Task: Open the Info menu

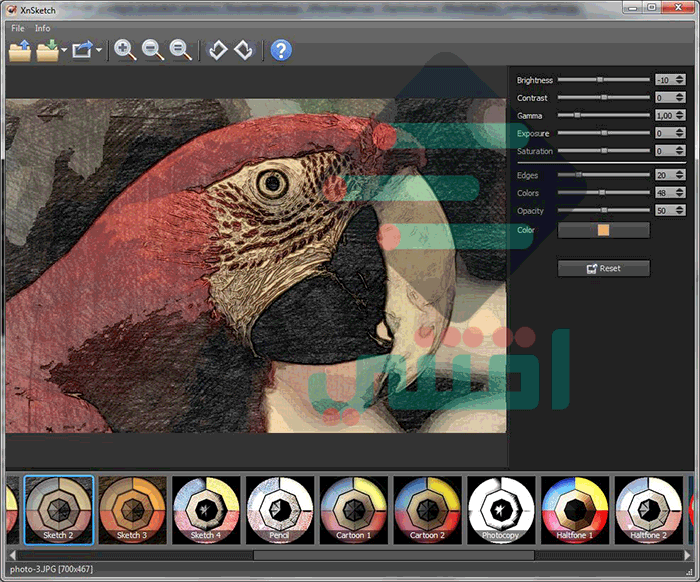Action: (42, 28)
